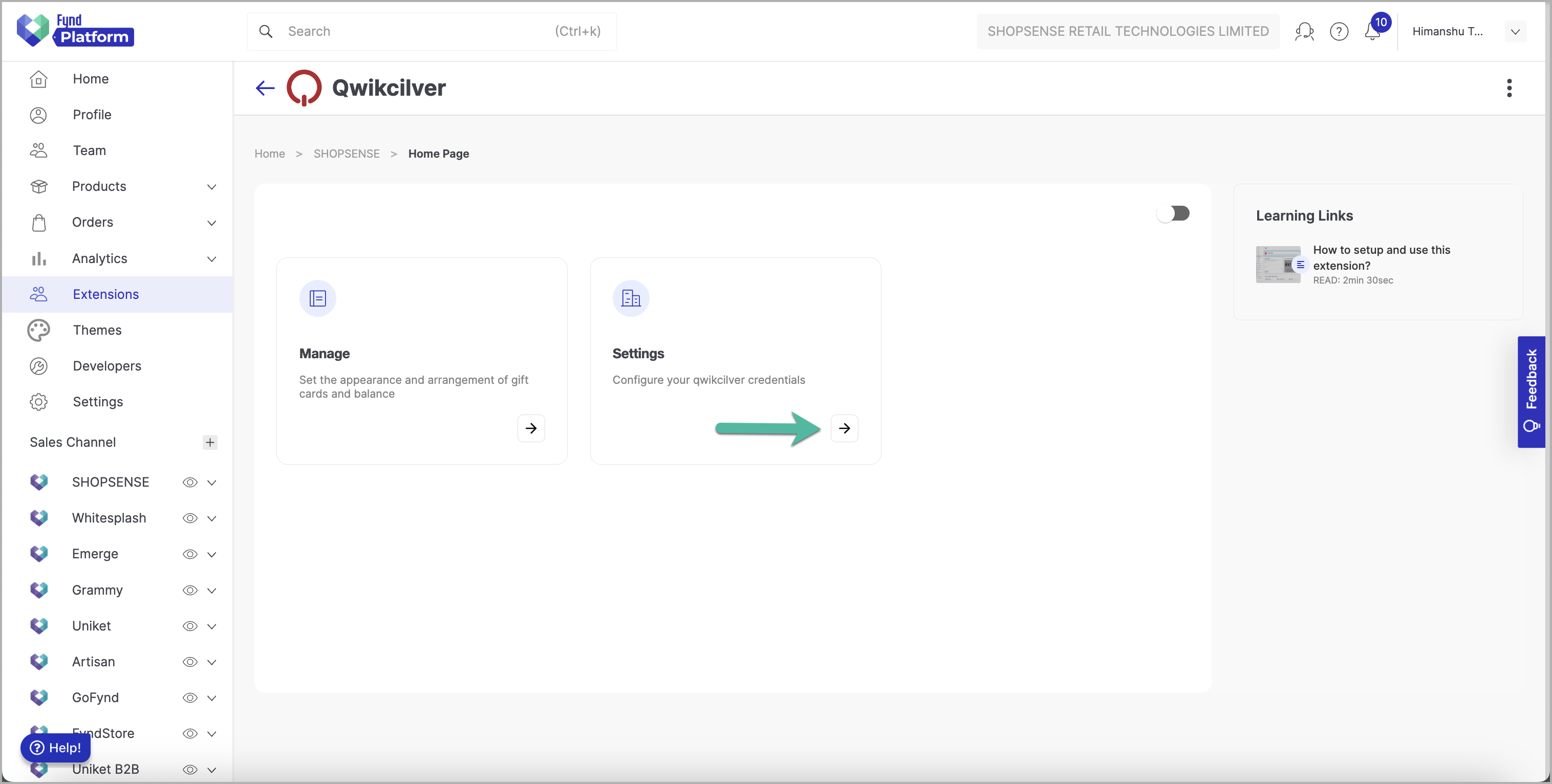The width and height of the screenshot is (1552, 784).
Task: Toggle Whitesplash visibility eye
Action: click(190, 518)
